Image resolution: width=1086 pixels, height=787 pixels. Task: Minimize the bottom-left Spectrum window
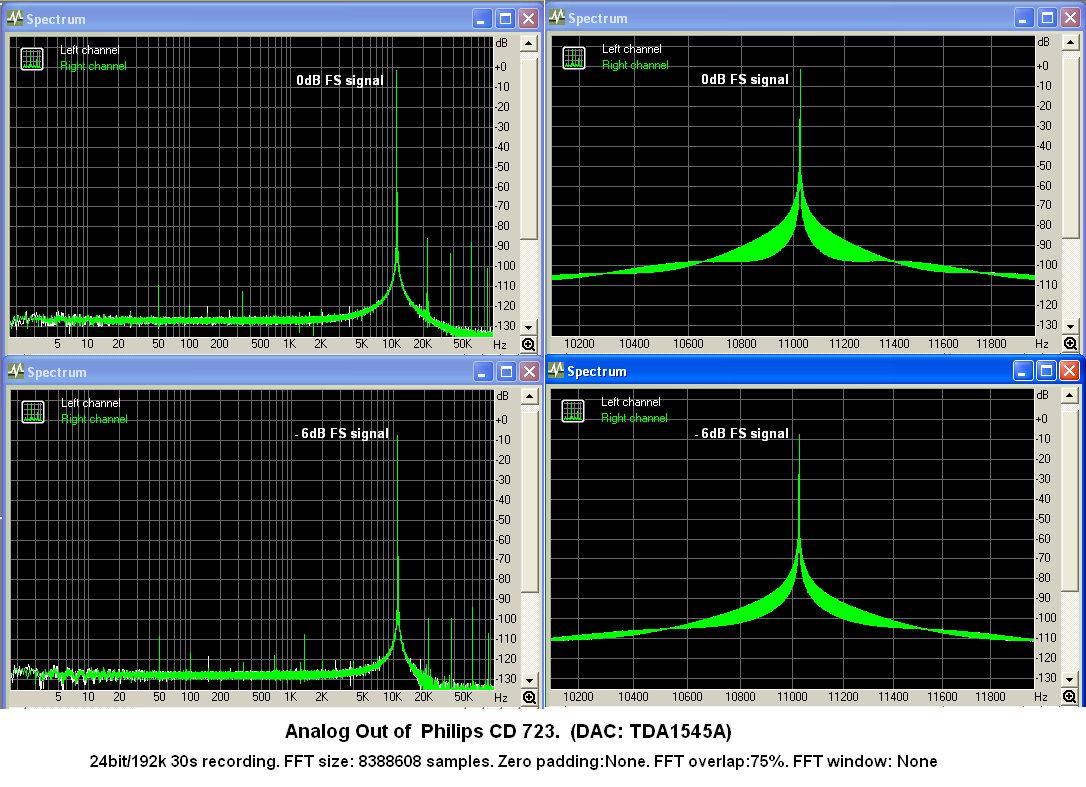point(483,371)
